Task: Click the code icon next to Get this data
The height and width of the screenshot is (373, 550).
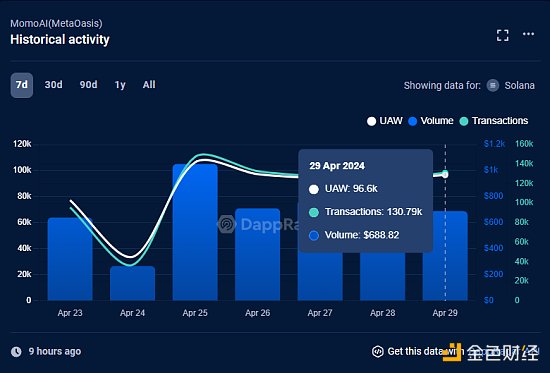Action: click(x=378, y=351)
